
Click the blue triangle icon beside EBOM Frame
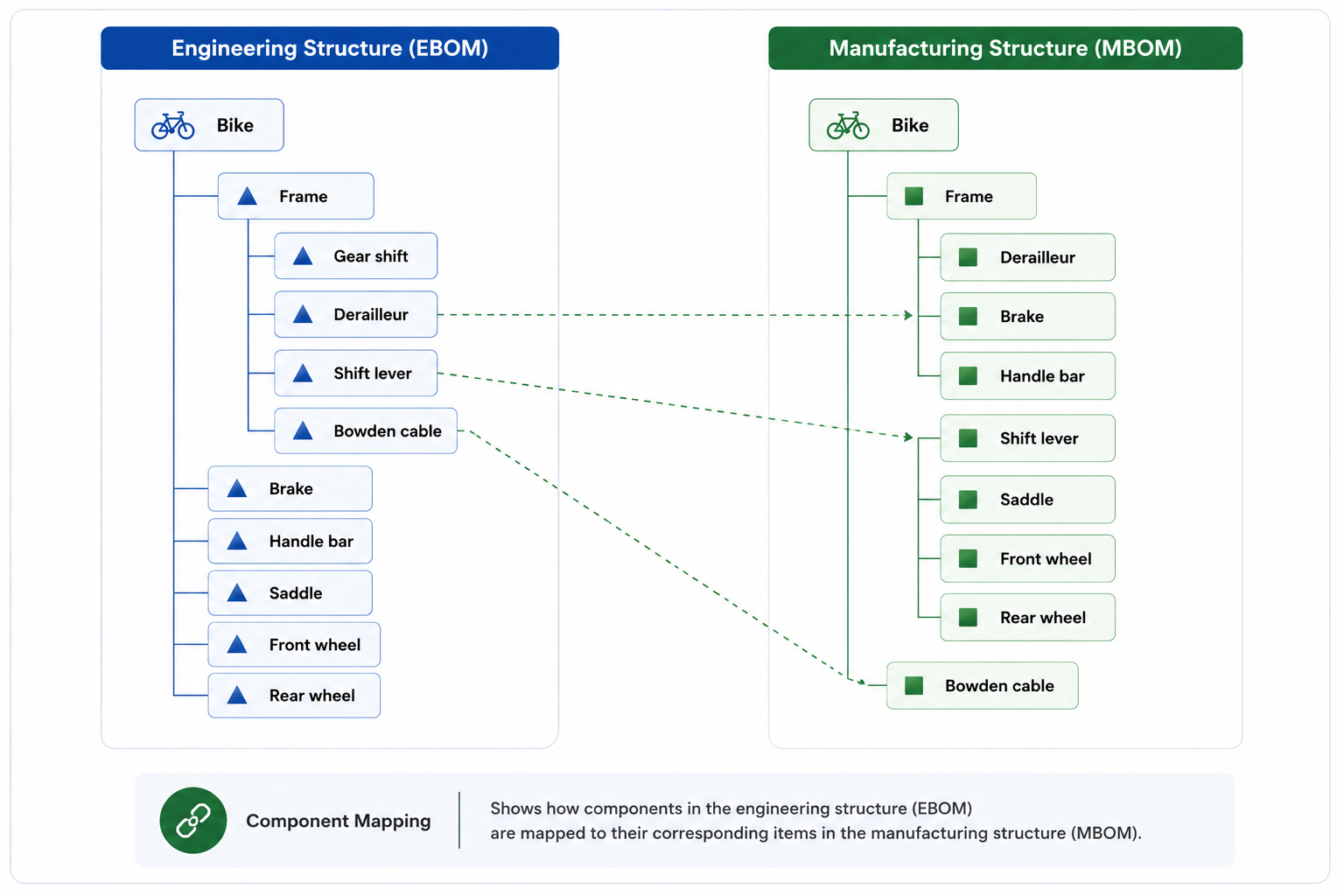click(x=248, y=196)
